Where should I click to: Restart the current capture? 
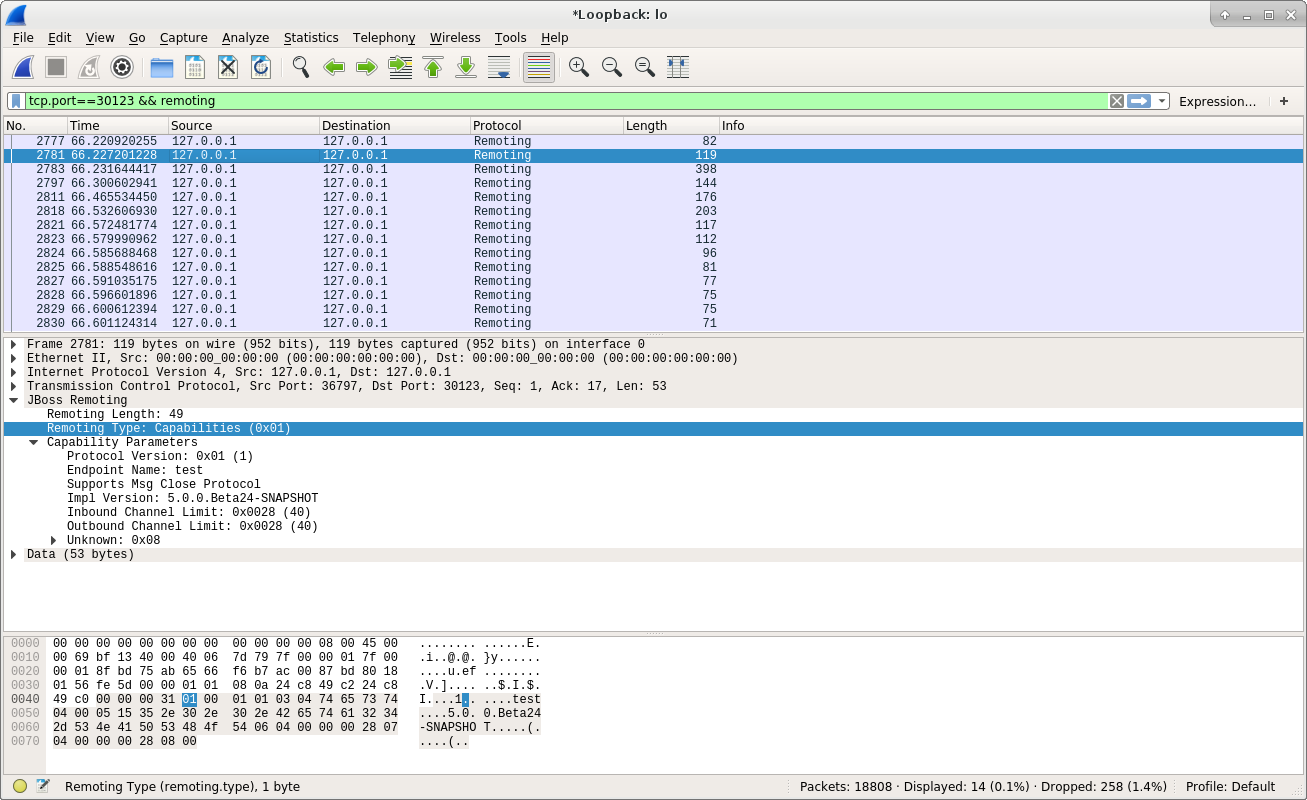tap(89, 67)
